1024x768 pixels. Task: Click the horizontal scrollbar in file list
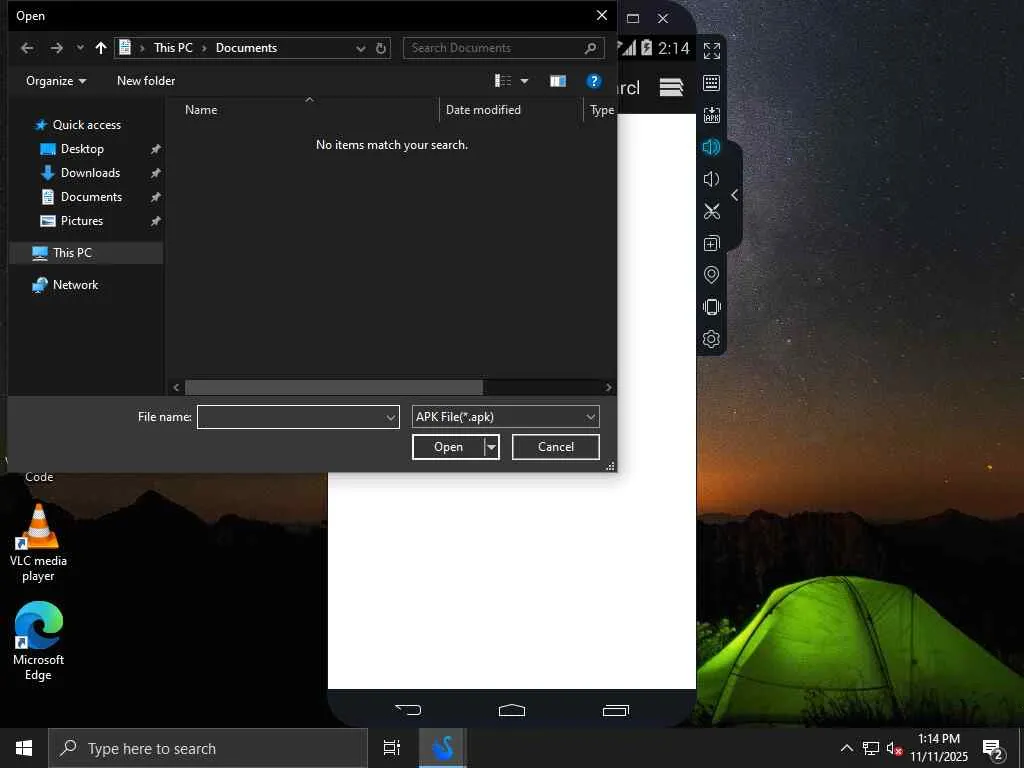pos(333,387)
